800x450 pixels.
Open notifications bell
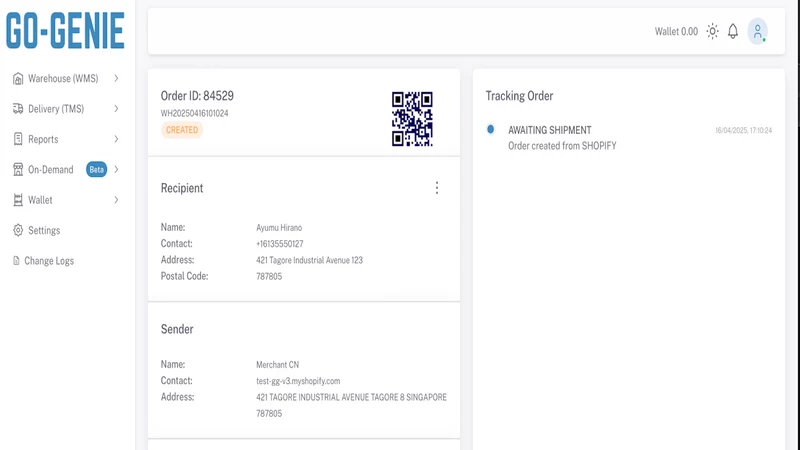733,31
